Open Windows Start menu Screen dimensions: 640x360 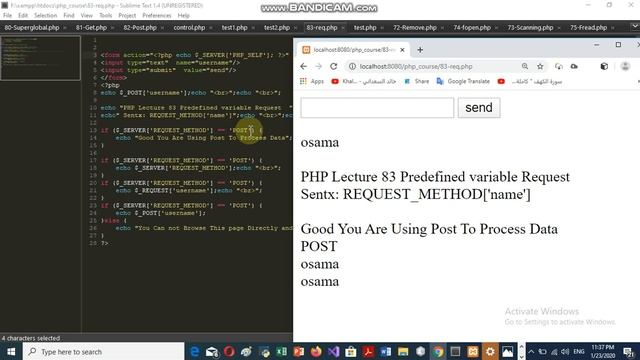click(11, 351)
